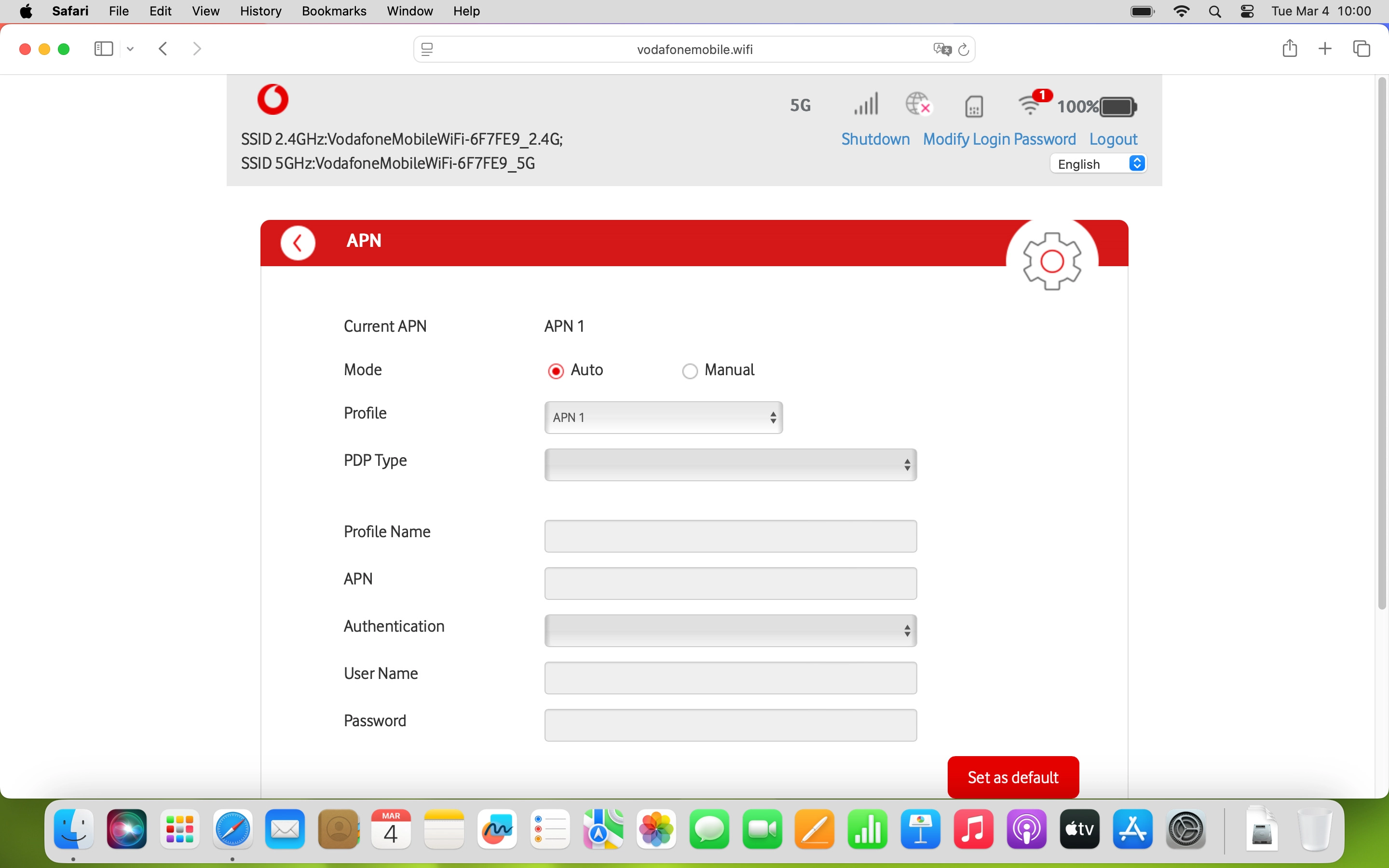The height and width of the screenshot is (868, 1389).
Task: Click the Vodafone logo
Action: 272,99
